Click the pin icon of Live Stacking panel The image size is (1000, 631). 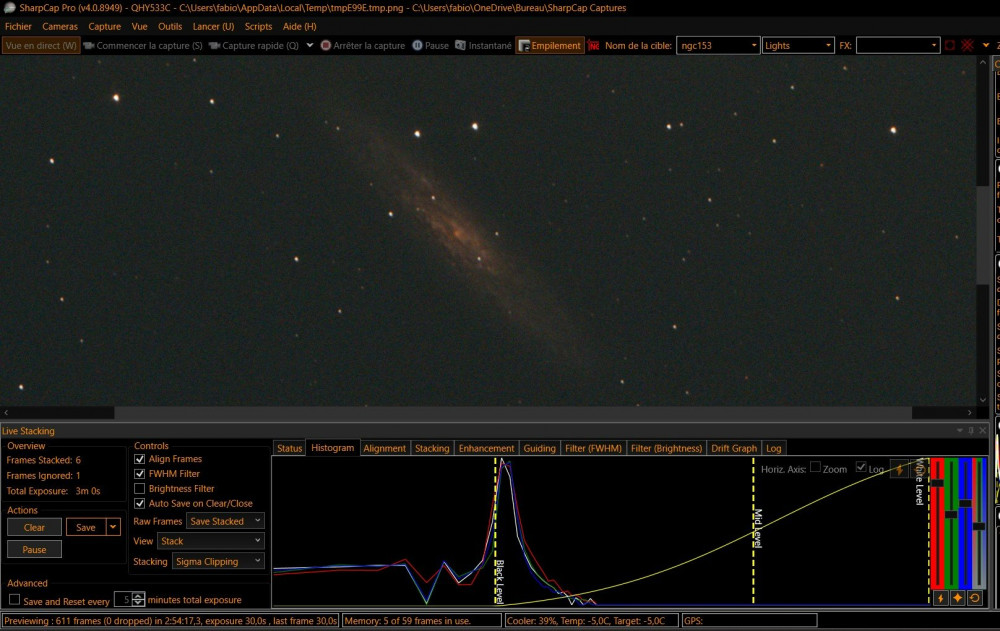click(x=971, y=431)
